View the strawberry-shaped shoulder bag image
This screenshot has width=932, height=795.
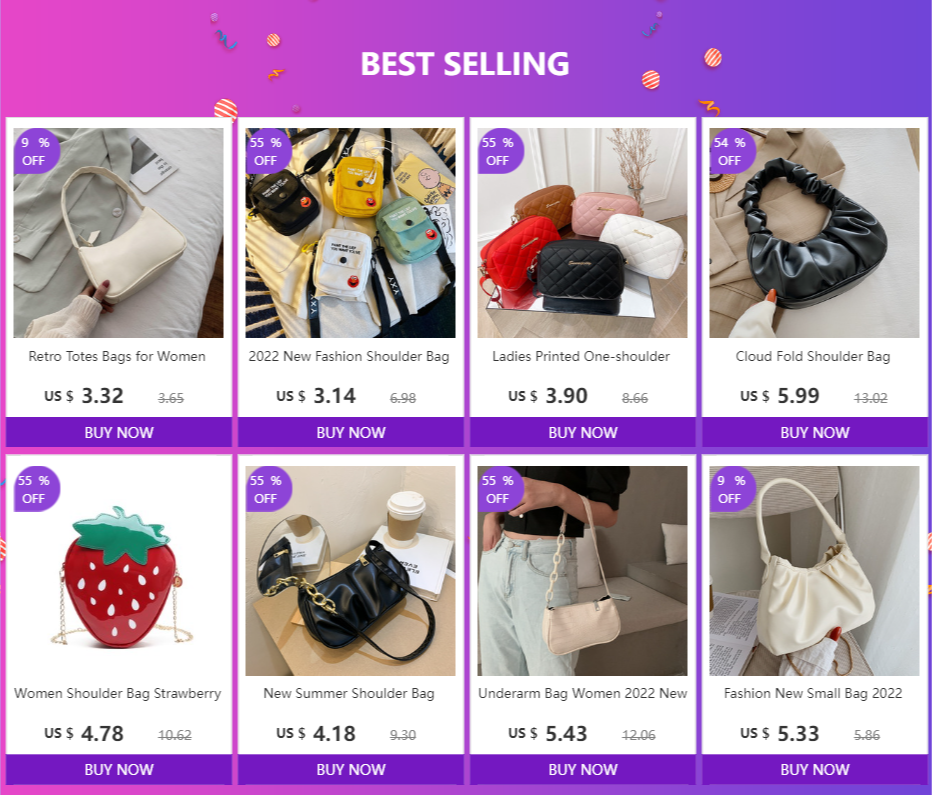click(x=118, y=570)
